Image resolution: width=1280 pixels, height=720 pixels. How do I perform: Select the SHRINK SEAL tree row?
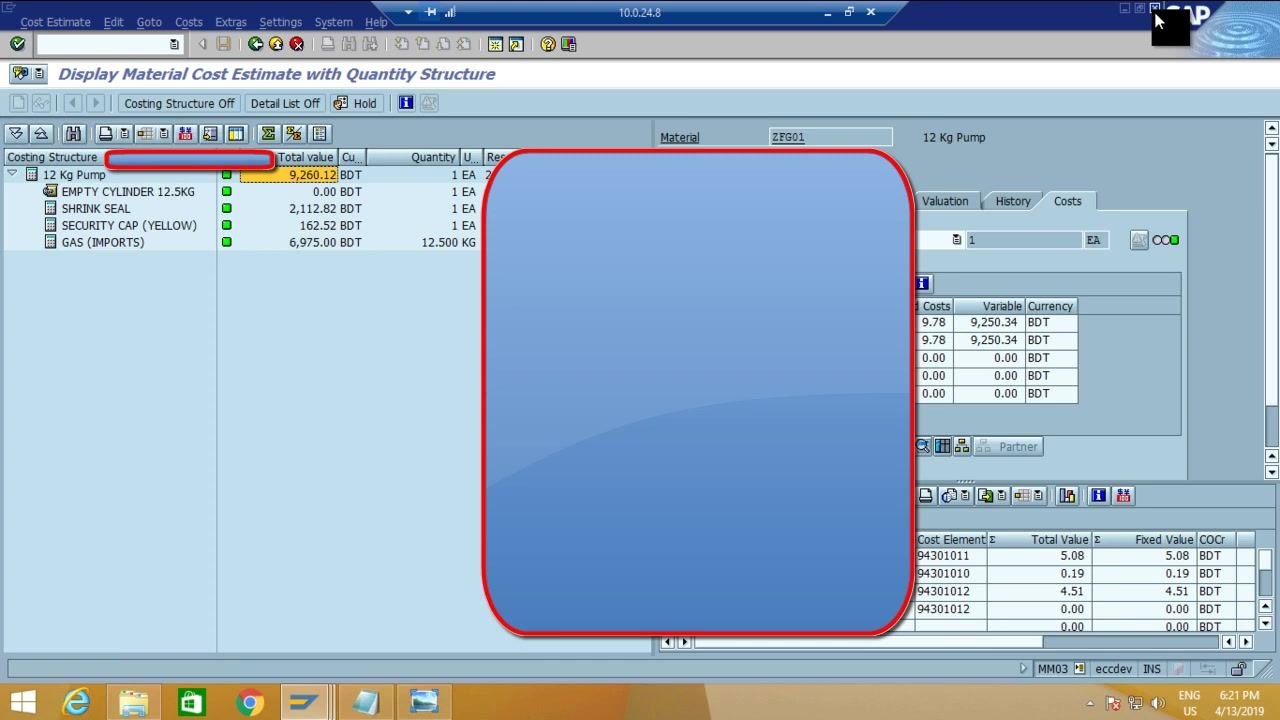95,208
